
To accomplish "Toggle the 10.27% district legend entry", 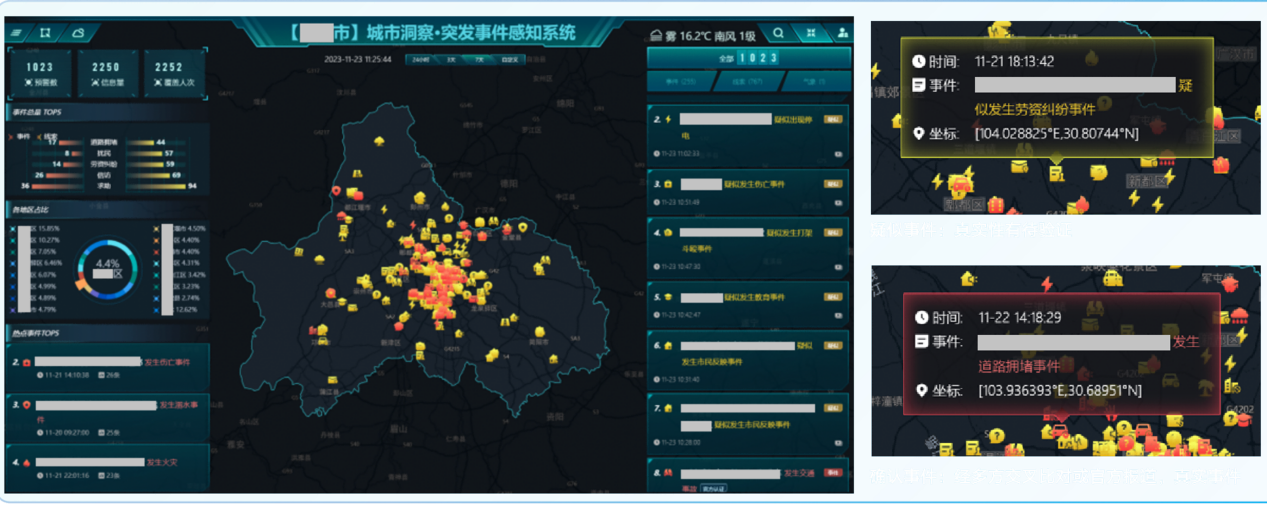I will point(35,240).
